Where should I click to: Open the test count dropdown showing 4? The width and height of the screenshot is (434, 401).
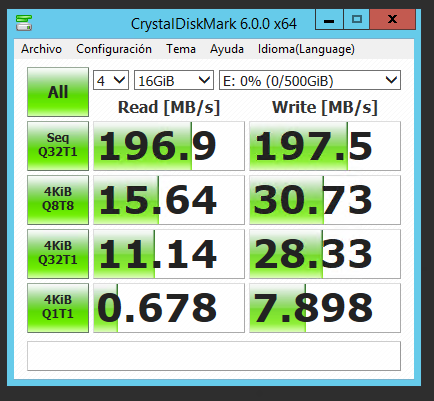[111, 80]
